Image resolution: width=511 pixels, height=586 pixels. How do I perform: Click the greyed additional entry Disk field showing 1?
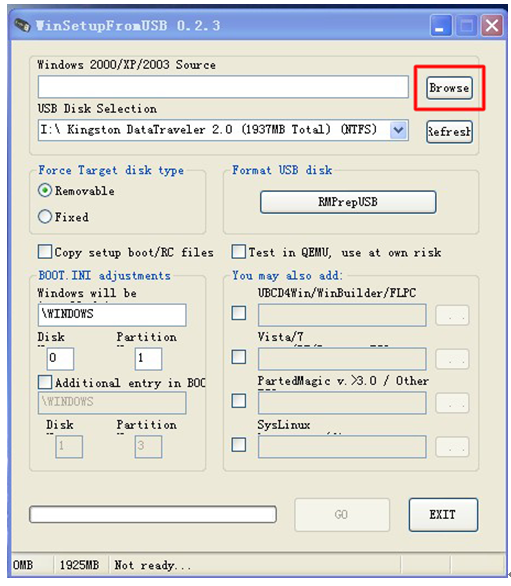[69, 447]
